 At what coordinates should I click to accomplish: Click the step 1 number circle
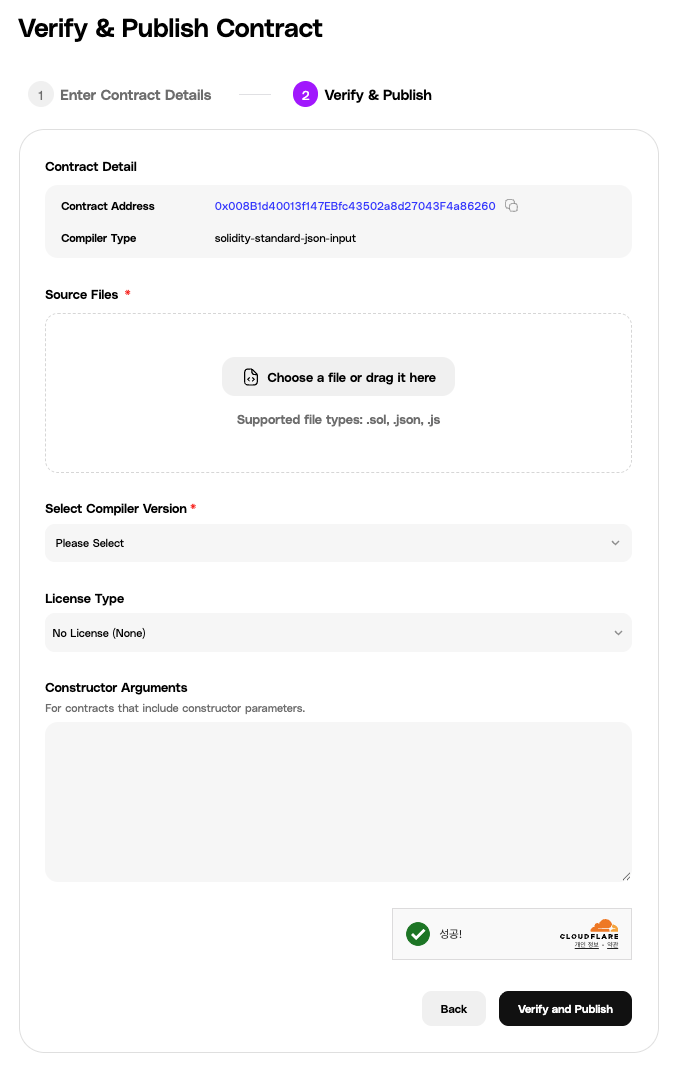click(x=40, y=95)
